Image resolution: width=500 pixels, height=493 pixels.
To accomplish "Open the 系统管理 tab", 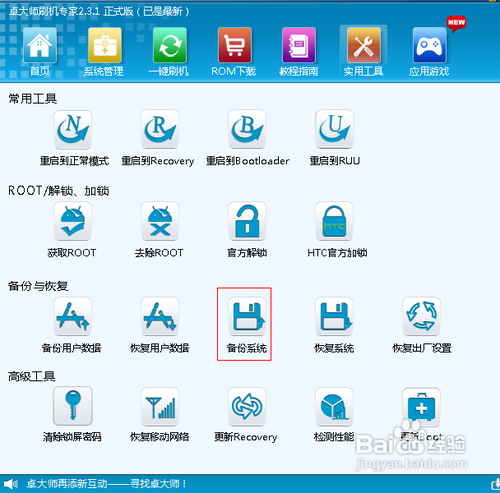I will pos(104,52).
